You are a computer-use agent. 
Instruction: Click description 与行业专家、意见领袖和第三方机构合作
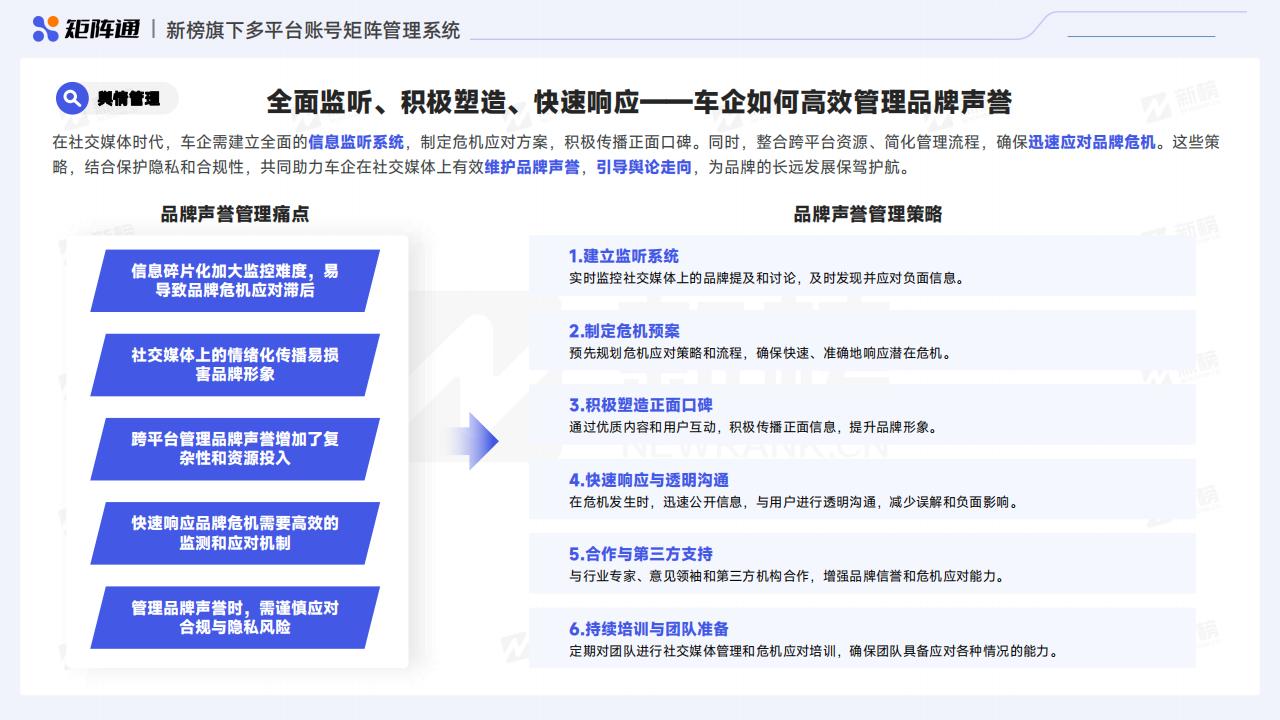787,576
